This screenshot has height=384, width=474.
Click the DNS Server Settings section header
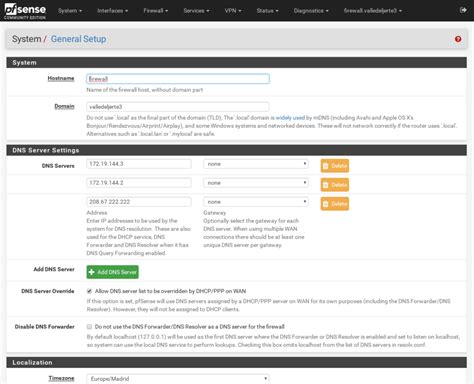tap(236, 150)
